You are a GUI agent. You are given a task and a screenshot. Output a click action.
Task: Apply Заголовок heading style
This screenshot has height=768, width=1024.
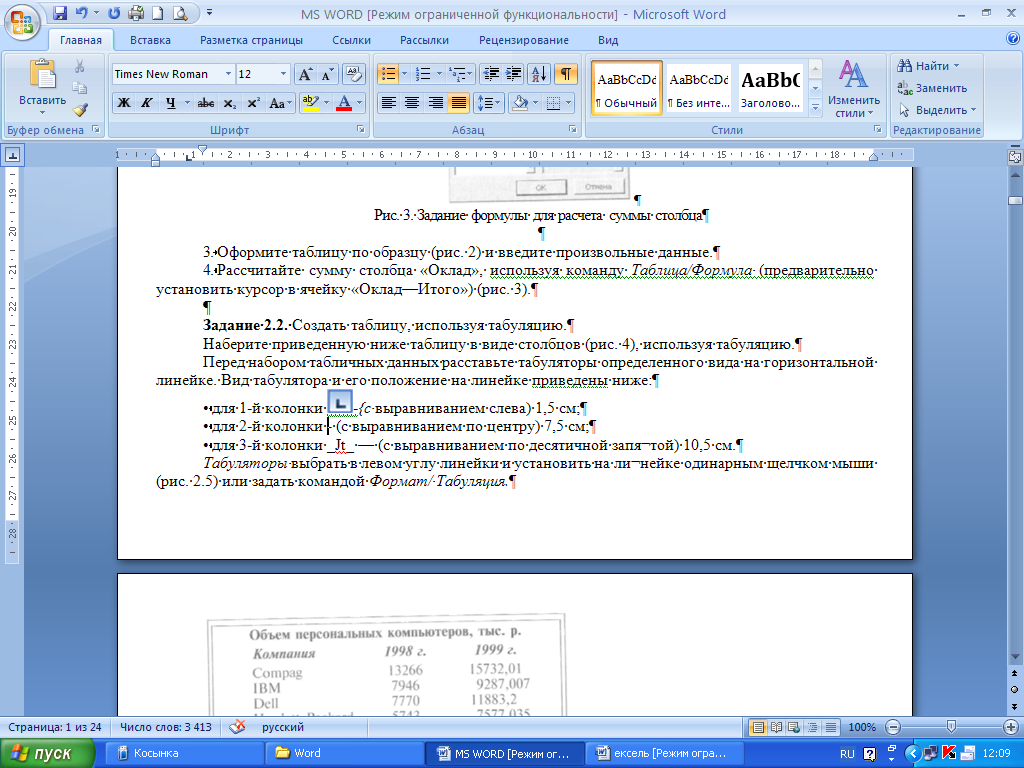tap(770, 88)
